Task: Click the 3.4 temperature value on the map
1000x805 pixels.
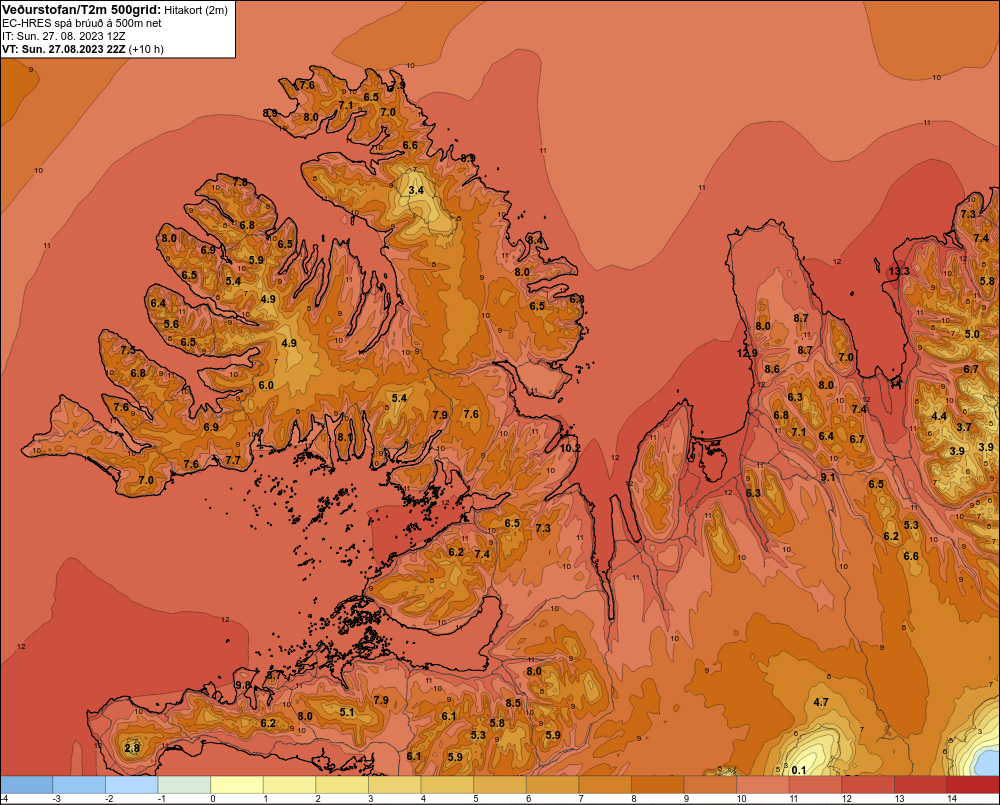Action: click(x=416, y=190)
